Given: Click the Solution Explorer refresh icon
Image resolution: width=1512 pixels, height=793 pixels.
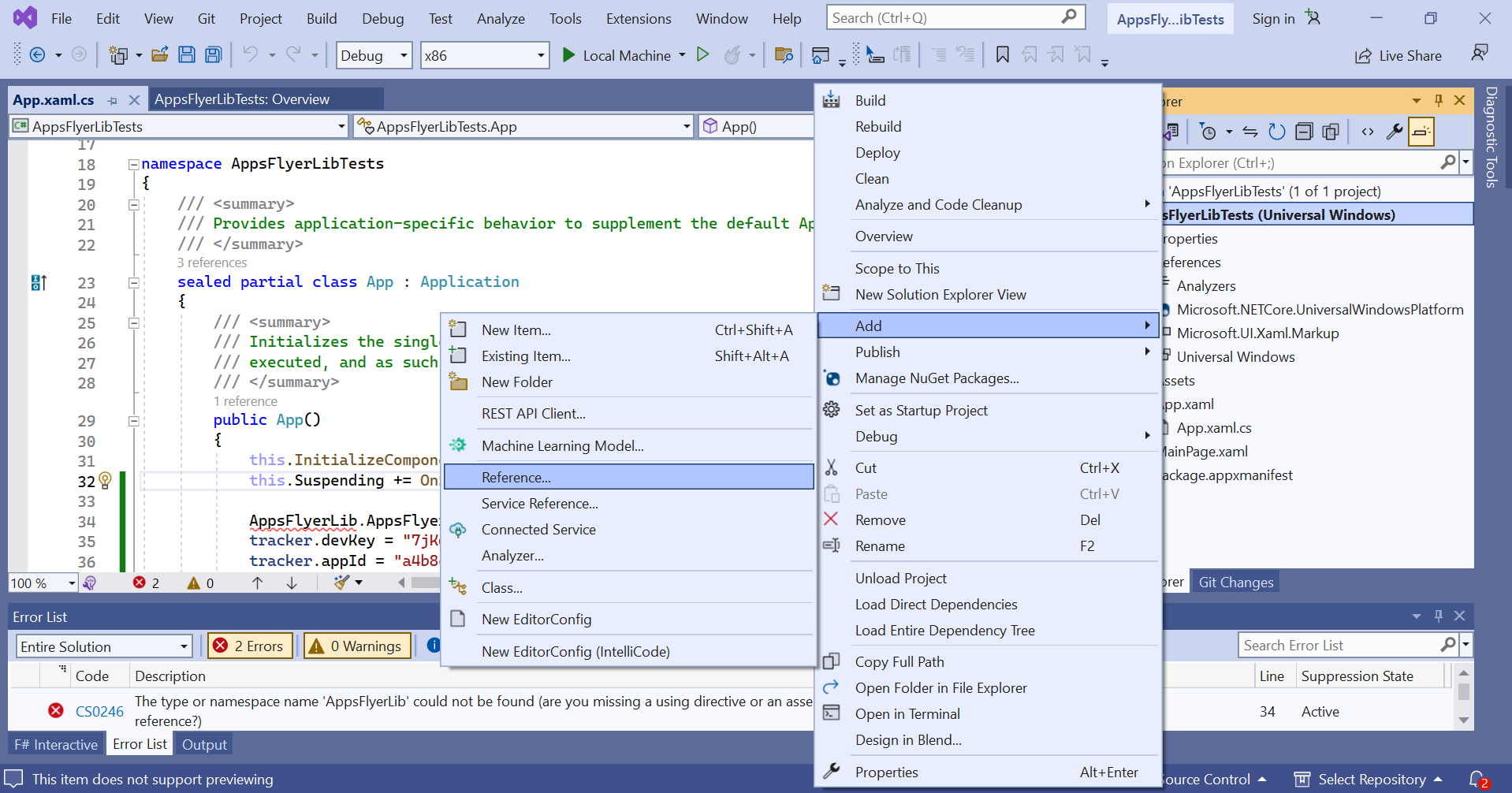Looking at the screenshot, I should pyautogui.click(x=1276, y=132).
